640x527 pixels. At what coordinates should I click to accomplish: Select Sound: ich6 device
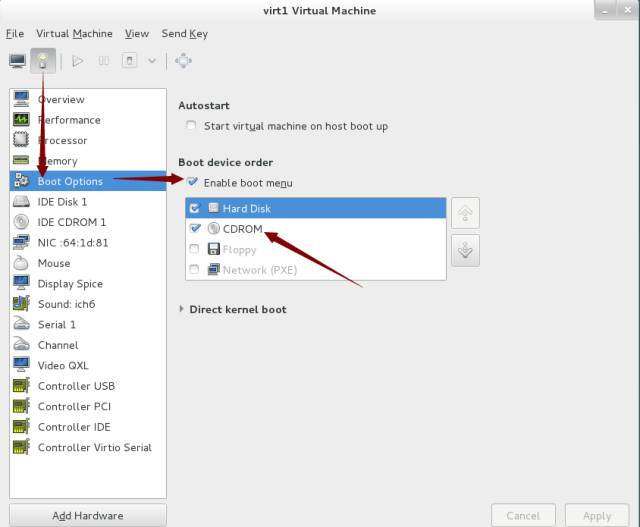tap(88, 304)
